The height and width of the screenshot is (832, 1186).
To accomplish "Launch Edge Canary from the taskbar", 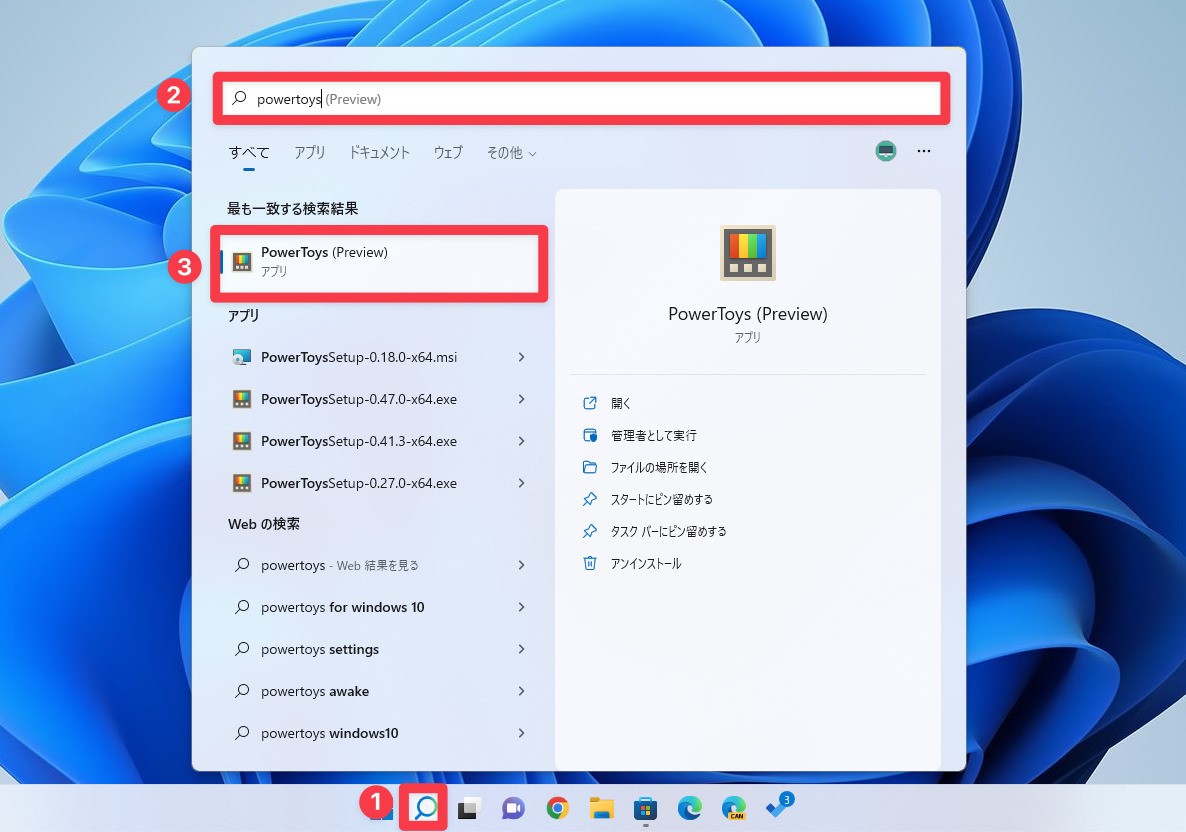I will [x=734, y=808].
